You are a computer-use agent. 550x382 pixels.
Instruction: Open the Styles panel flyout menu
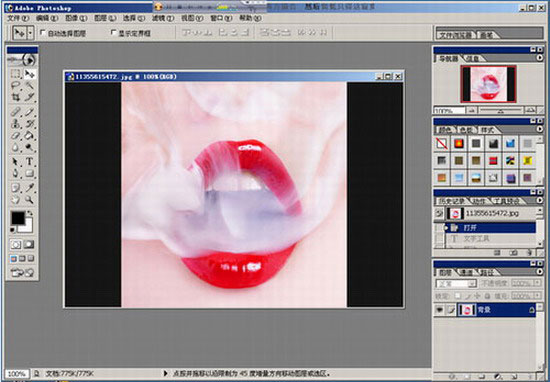(539, 129)
